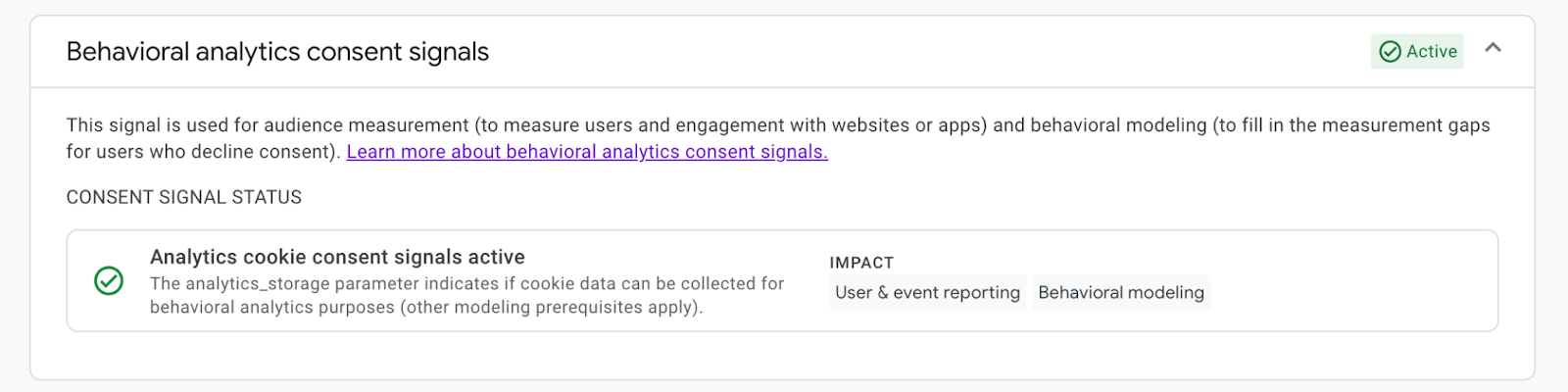Click the analytics_storage parameter description text
Screen dimensions: 1568x392
(466, 283)
